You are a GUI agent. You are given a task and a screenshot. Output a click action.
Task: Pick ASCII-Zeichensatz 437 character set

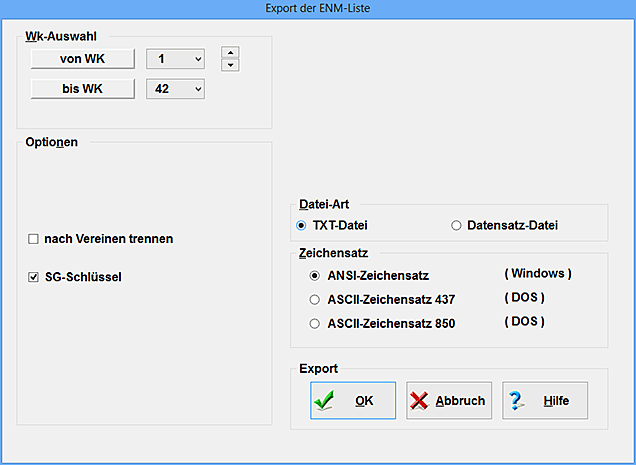[315, 299]
